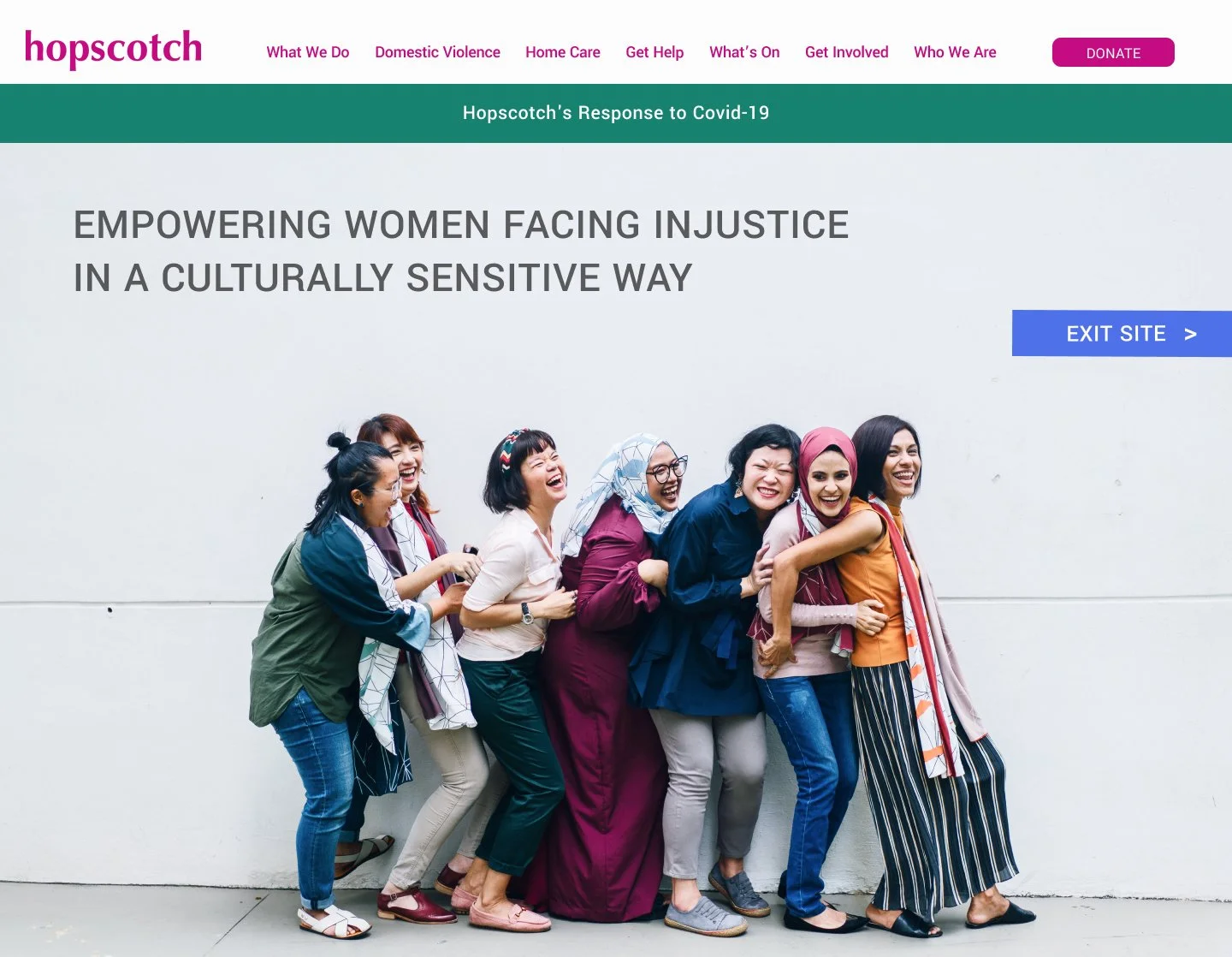Image resolution: width=1232 pixels, height=957 pixels.
Task: Select Home Care in navigation
Action: [x=563, y=52]
